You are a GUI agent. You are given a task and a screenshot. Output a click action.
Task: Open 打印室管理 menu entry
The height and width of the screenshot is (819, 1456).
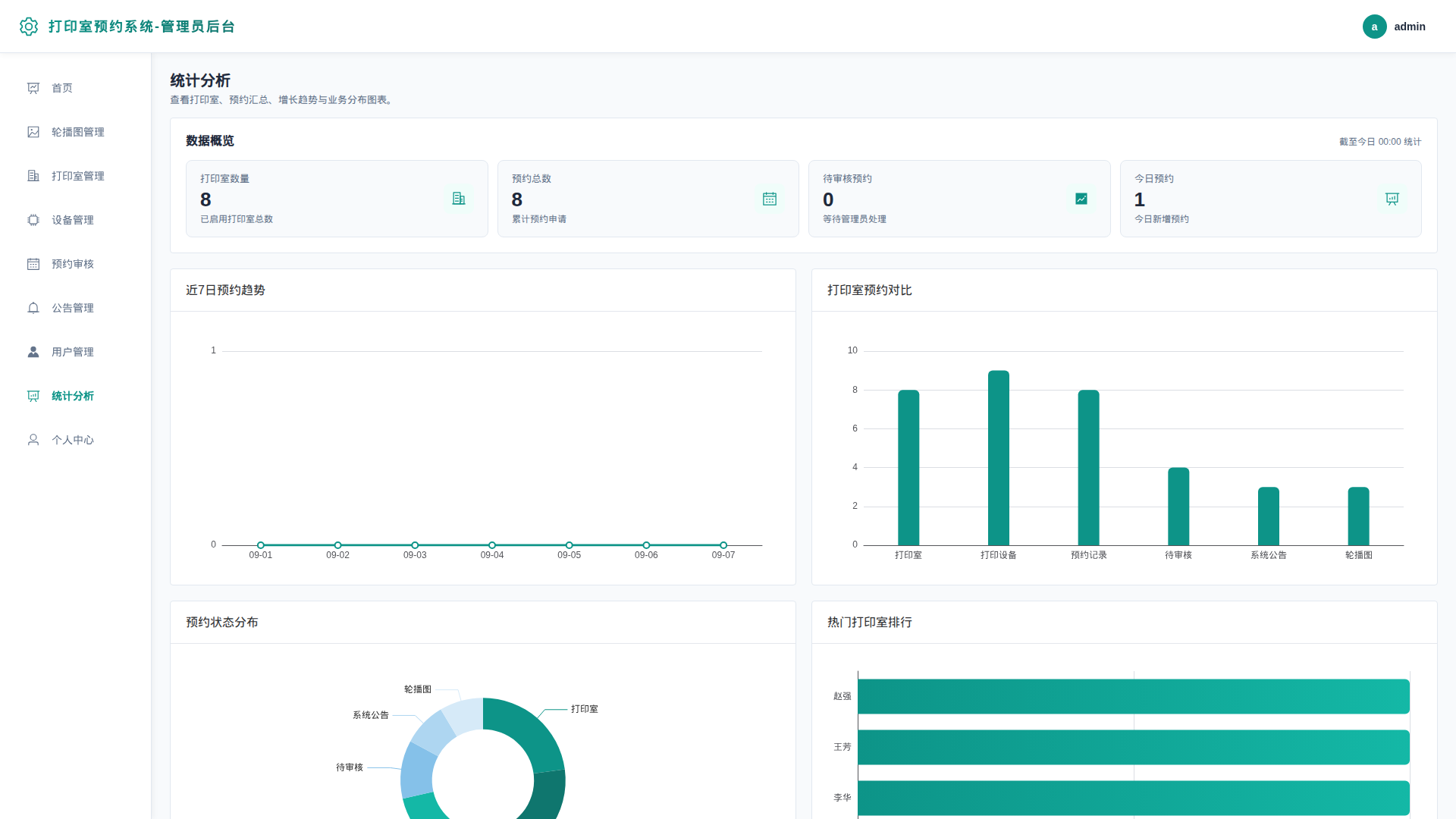(76, 176)
